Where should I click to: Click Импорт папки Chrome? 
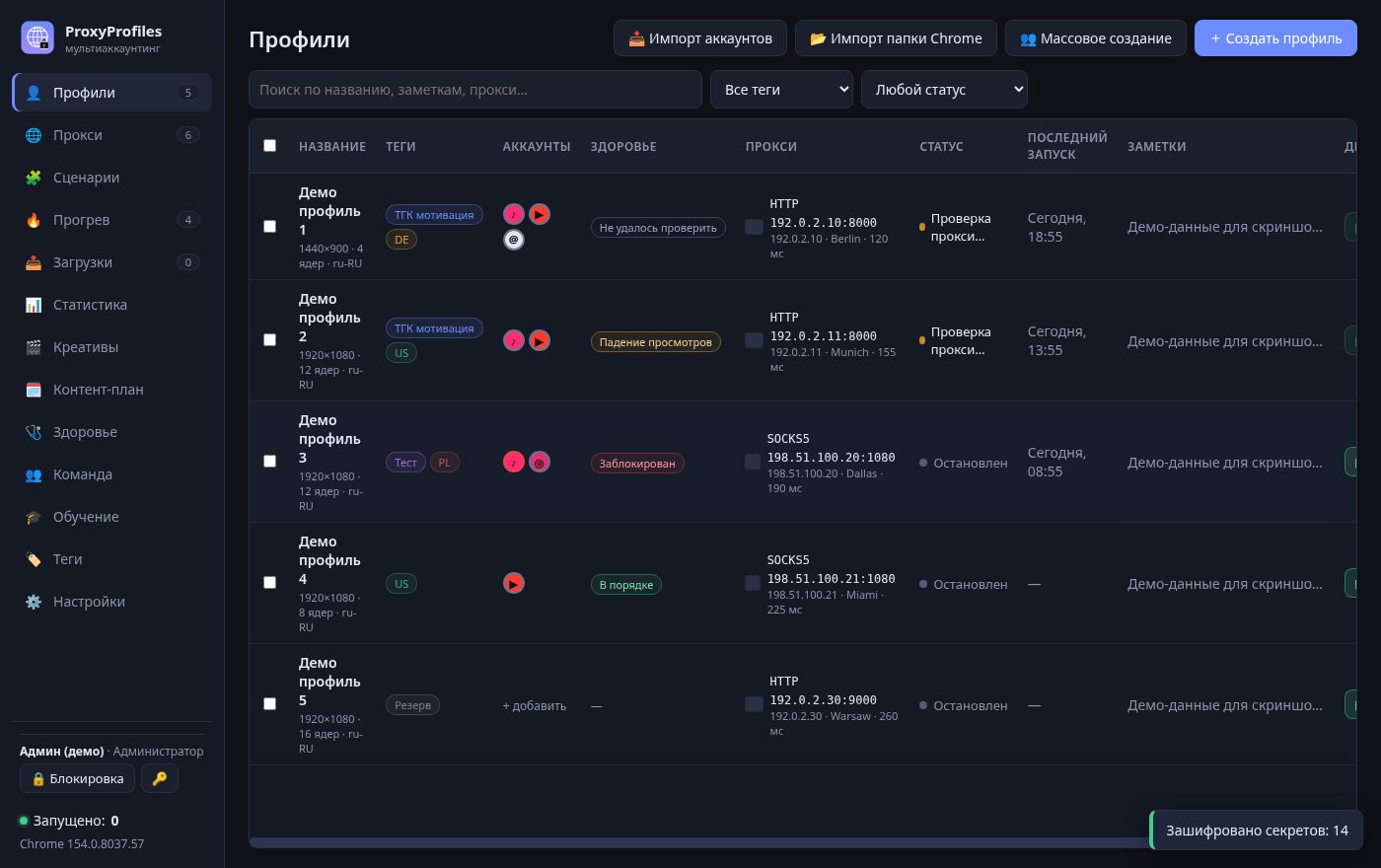896,38
